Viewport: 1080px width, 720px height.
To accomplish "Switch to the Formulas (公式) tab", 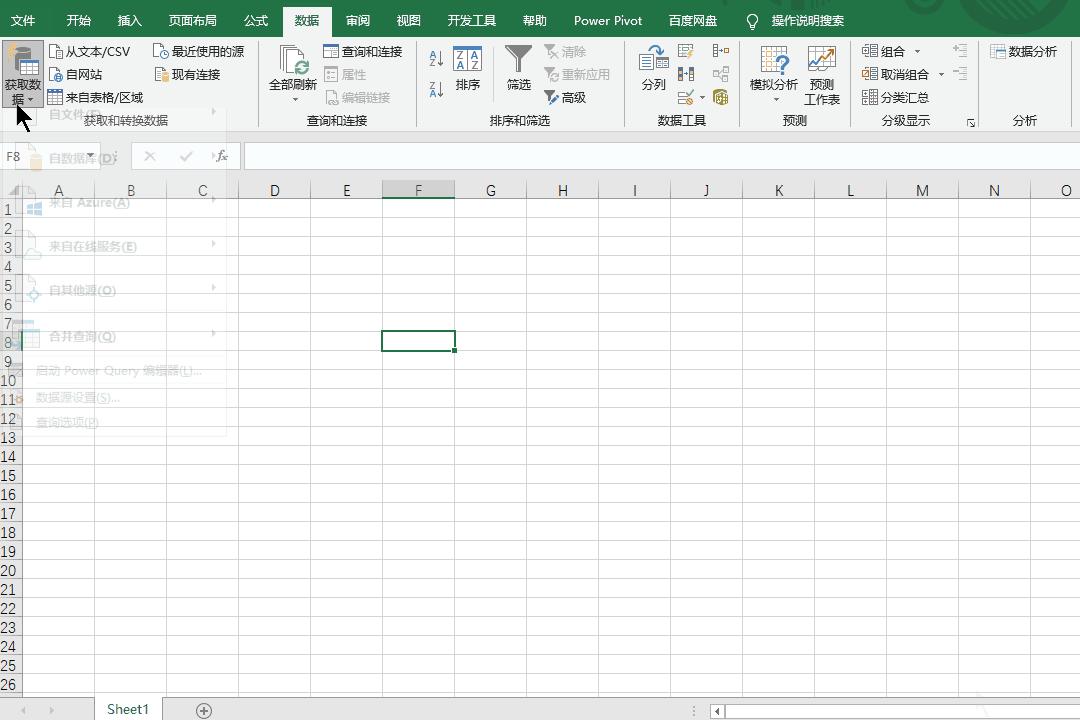I will pyautogui.click(x=256, y=21).
